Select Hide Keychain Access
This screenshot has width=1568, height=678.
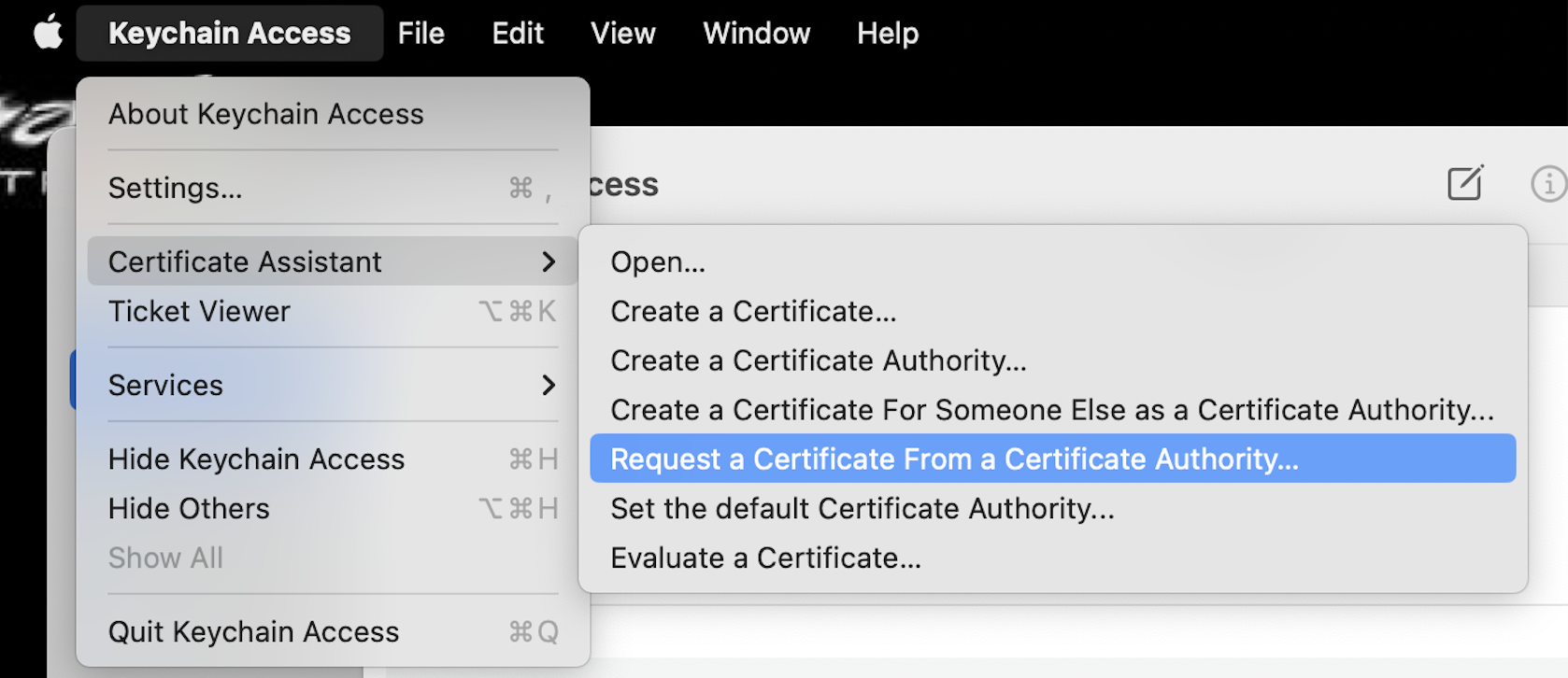pos(257,459)
